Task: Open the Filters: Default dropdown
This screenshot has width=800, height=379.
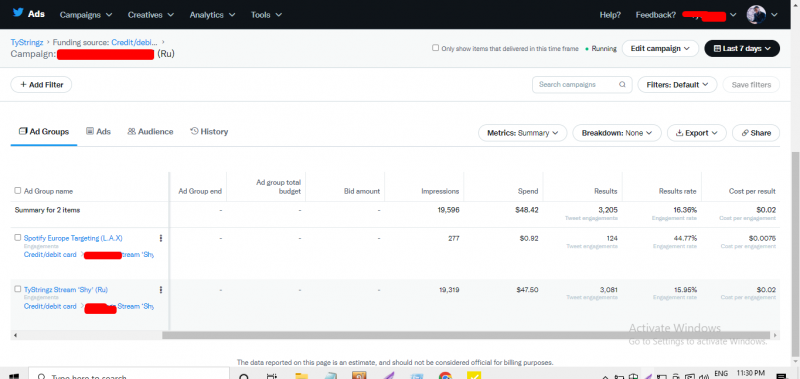Action: point(677,85)
